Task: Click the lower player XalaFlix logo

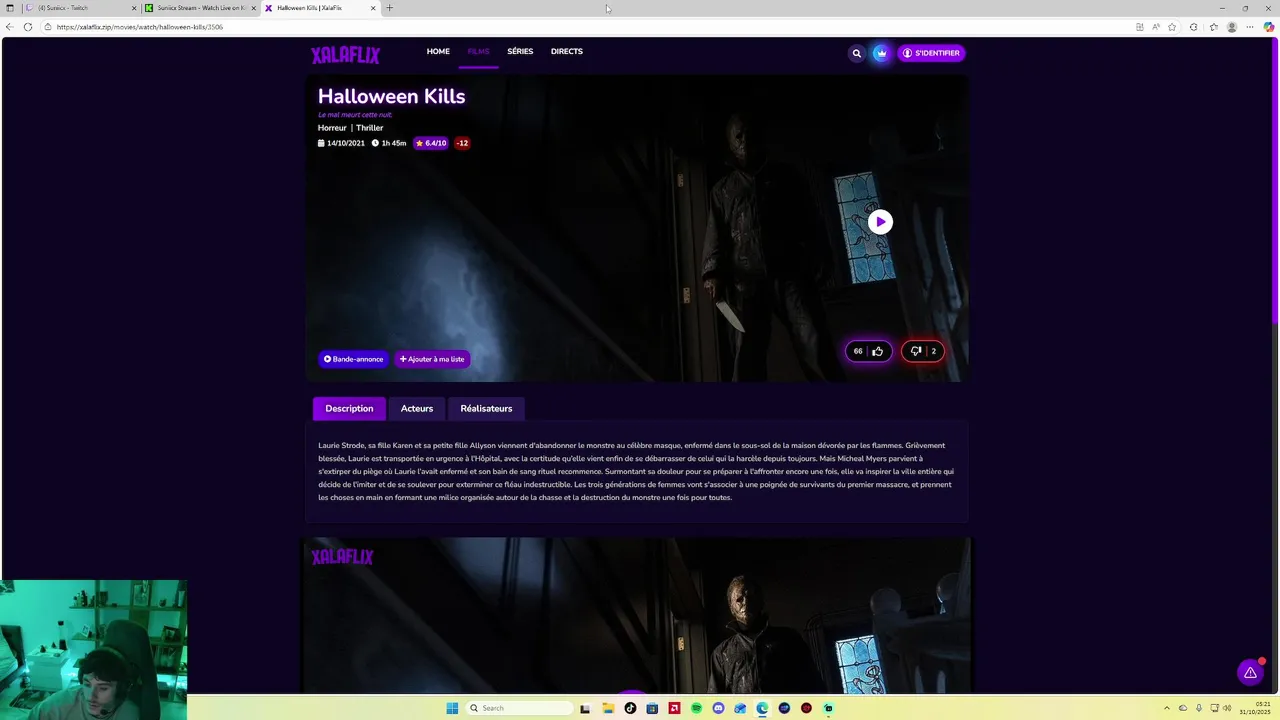Action: [342, 556]
